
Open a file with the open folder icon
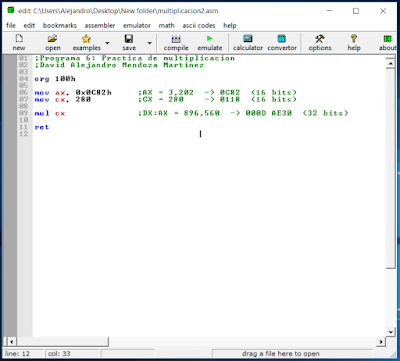click(x=52, y=43)
